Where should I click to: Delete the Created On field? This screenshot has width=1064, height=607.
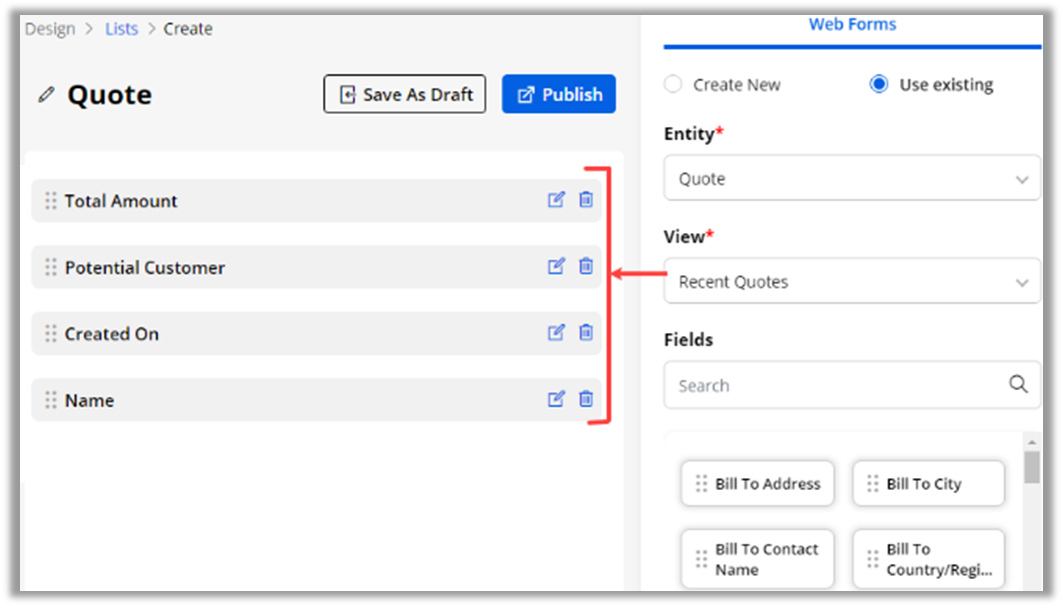(586, 333)
